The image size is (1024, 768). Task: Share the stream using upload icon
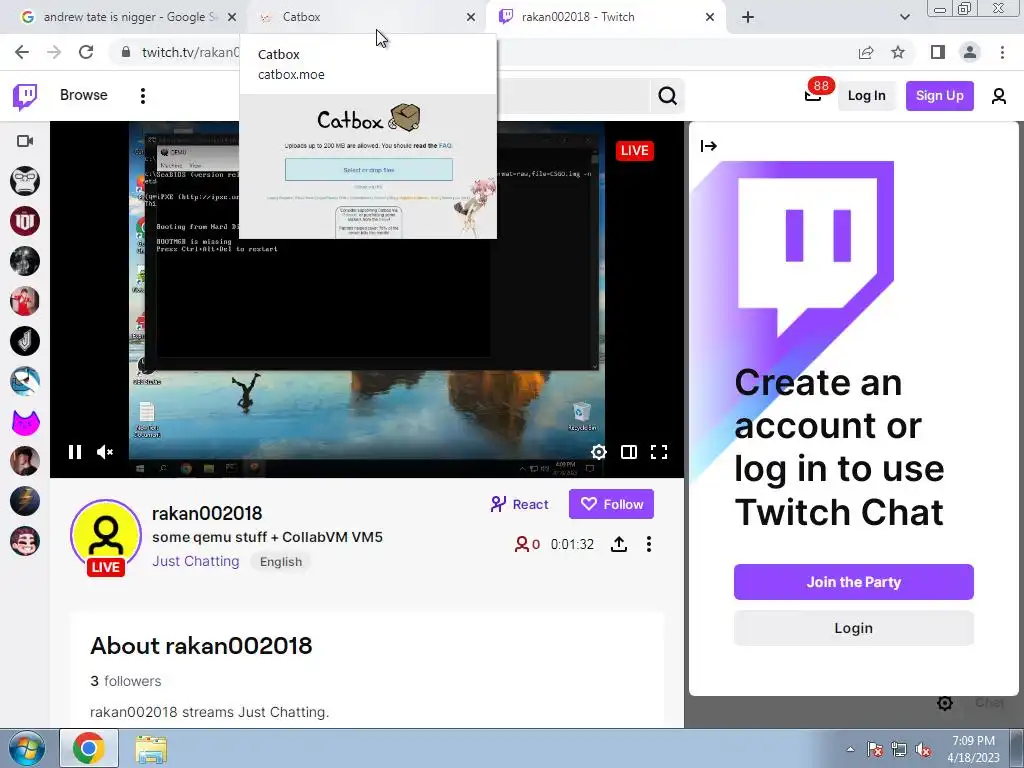coord(618,544)
